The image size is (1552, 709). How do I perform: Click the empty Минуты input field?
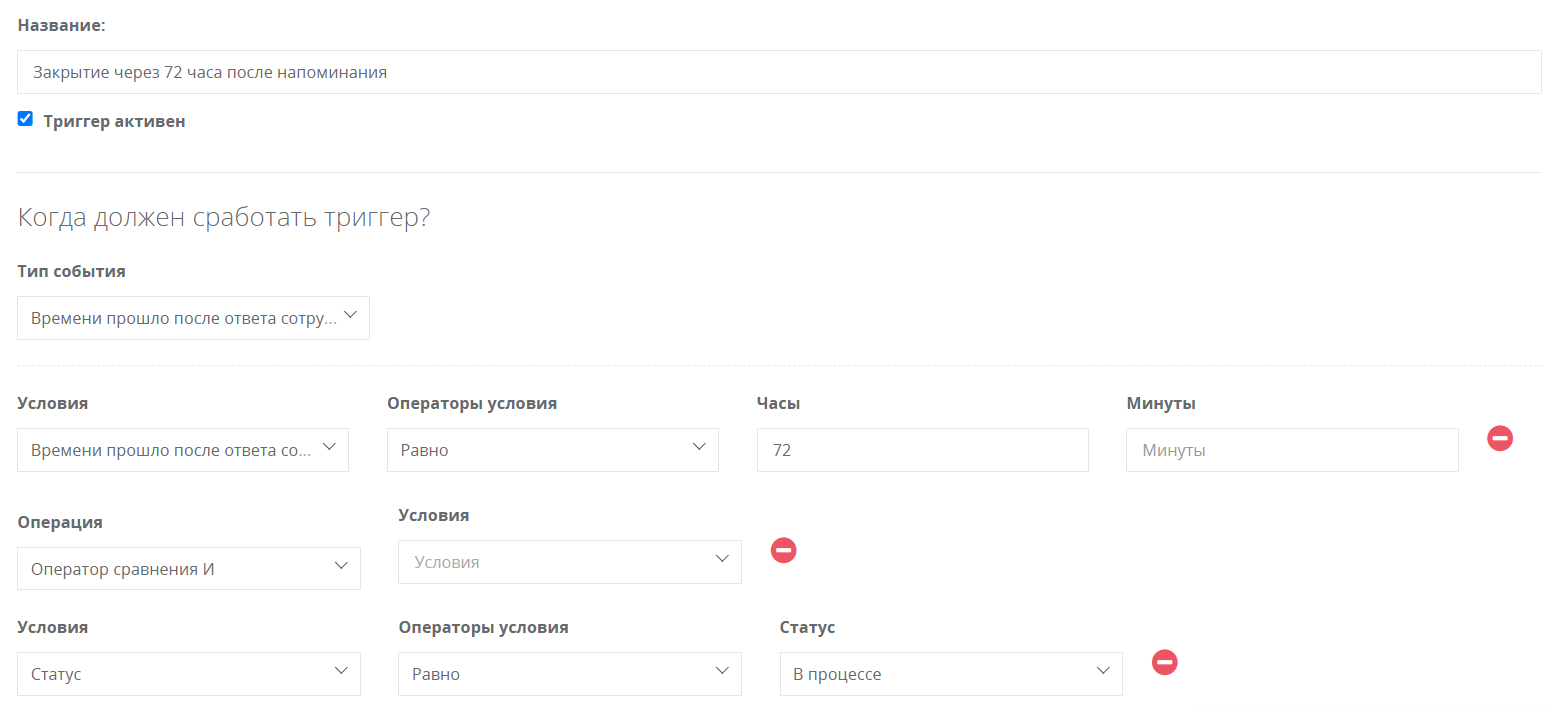click(x=1292, y=450)
